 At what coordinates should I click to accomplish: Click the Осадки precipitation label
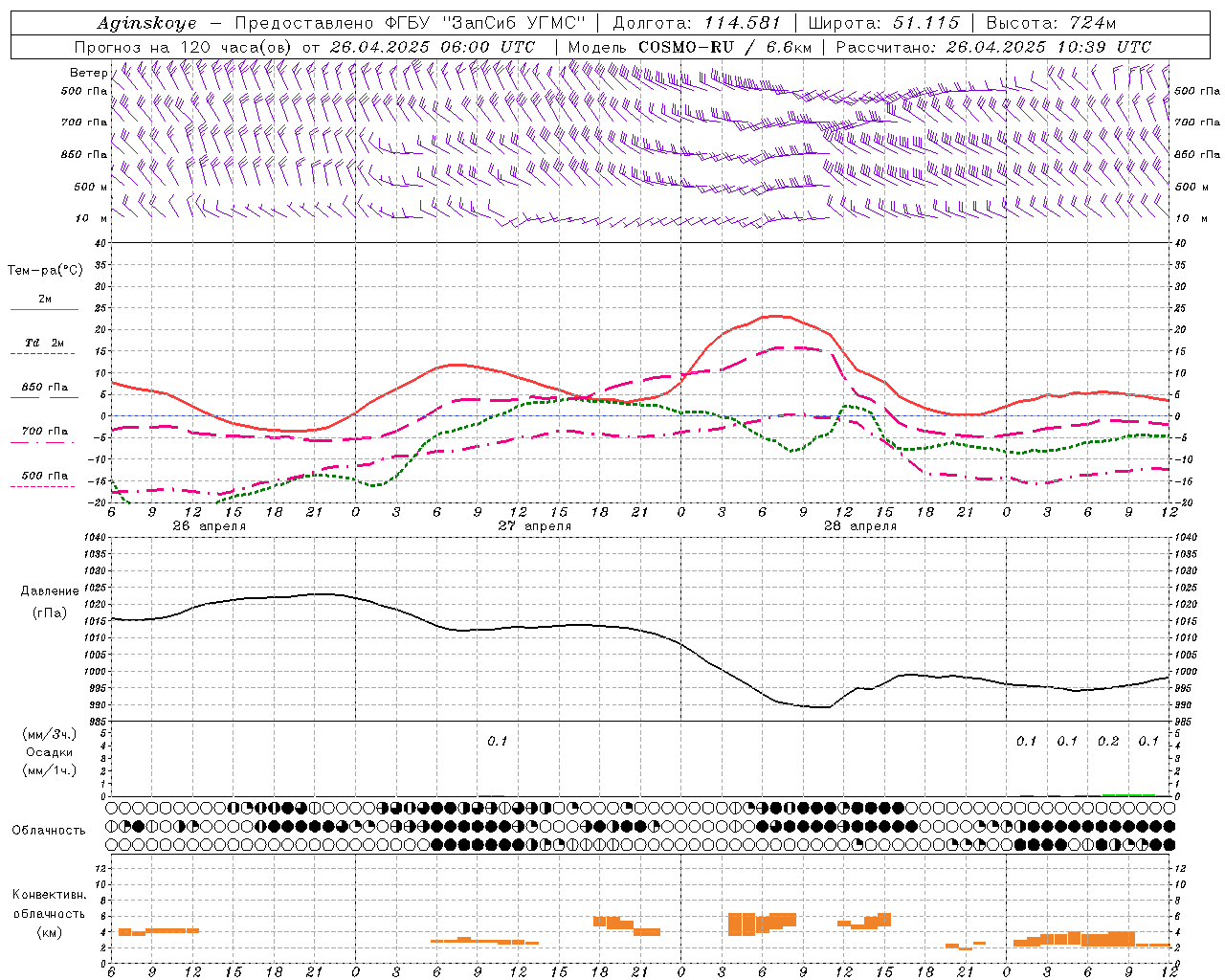pyautogui.click(x=50, y=752)
